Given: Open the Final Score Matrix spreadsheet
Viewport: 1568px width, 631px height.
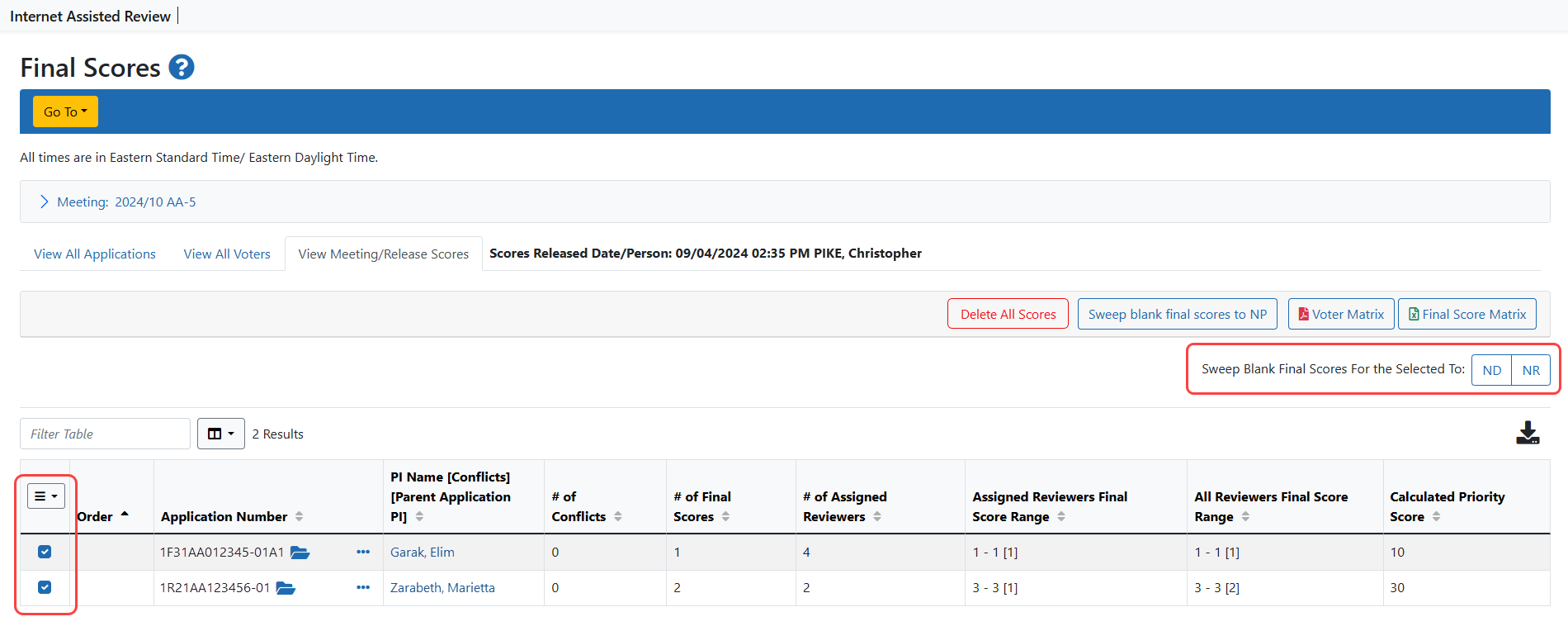Looking at the screenshot, I should click(1467, 314).
